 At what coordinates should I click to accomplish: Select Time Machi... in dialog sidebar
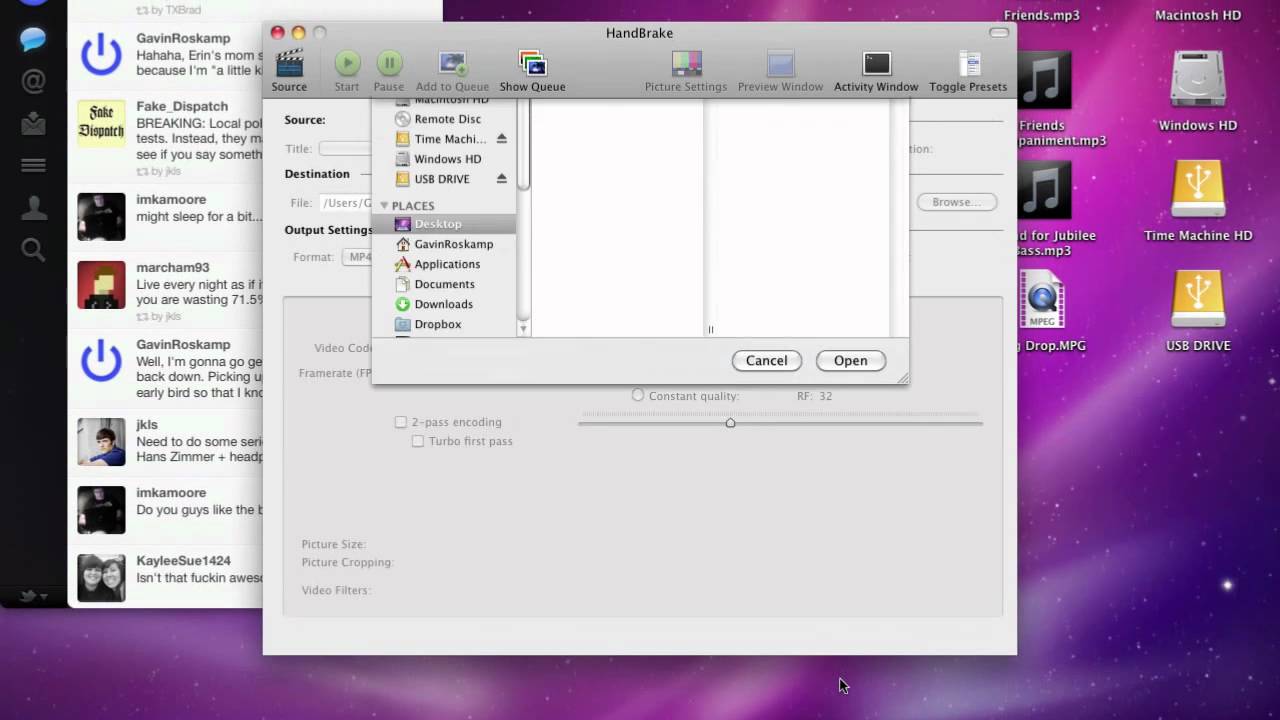point(450,139)
